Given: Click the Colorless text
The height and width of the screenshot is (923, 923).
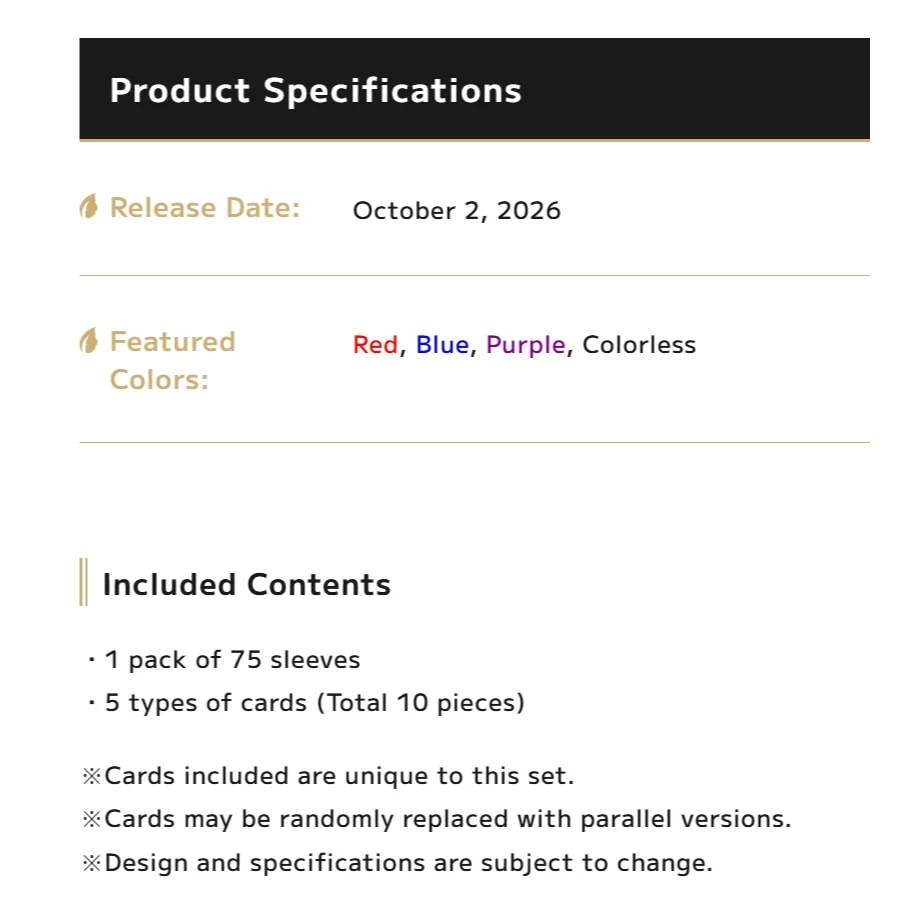Looking at the screenshot, I should (639, 345).
